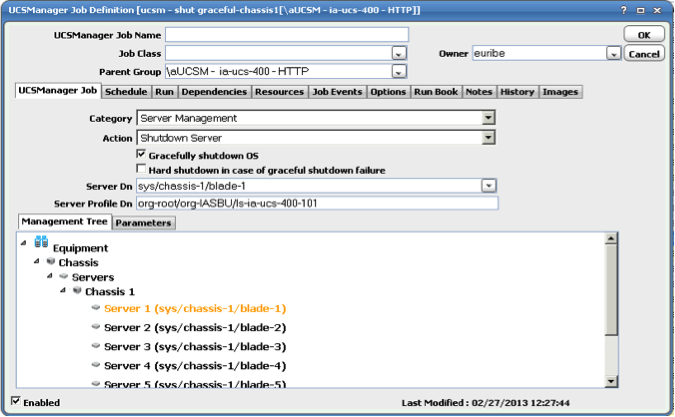Click the Chassis 1 node icon
Viewport: 675px width, 417px height.
pyautogui.click(x=77, y=291)
